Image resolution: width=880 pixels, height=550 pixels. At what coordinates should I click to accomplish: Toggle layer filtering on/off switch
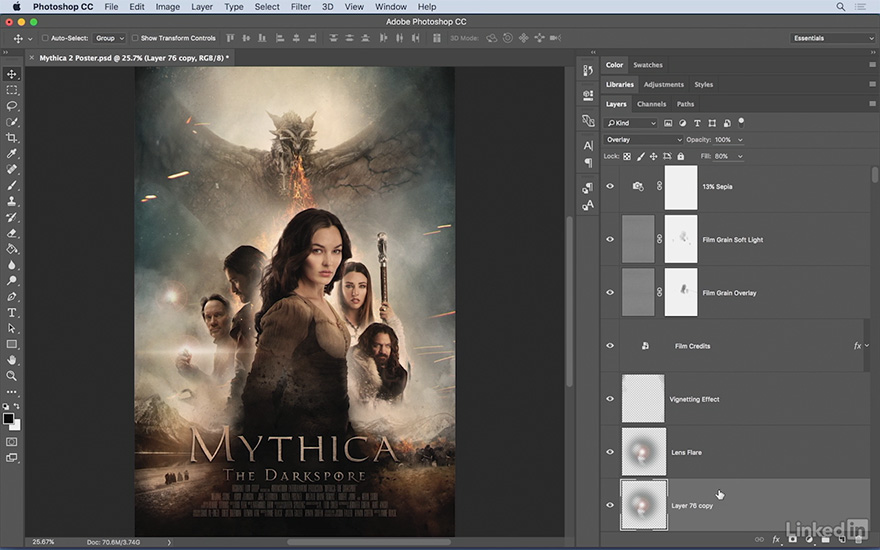click(741, 122)
